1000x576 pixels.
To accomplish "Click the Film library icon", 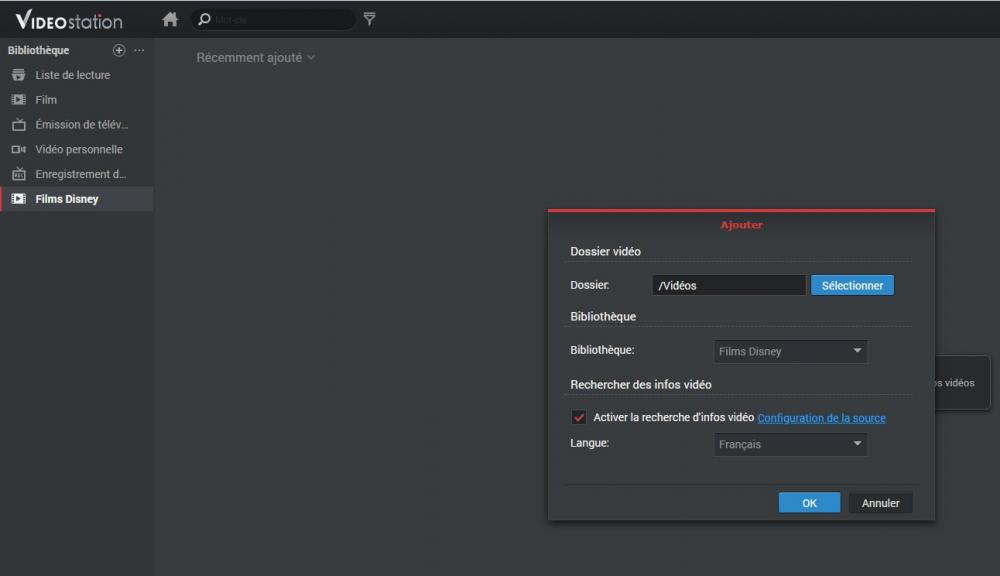I will [x=18, y=100].
